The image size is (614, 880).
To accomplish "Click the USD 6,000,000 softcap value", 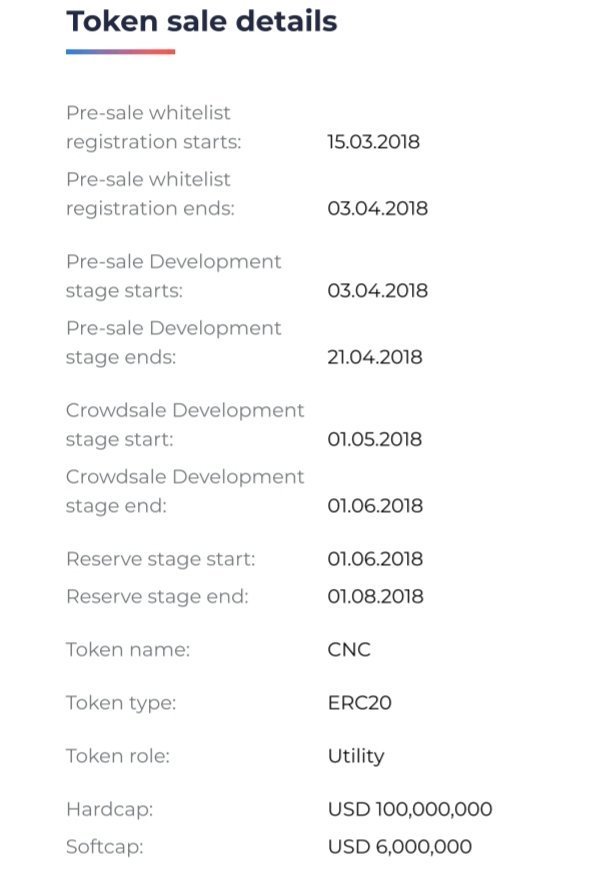I will [399, 847].
